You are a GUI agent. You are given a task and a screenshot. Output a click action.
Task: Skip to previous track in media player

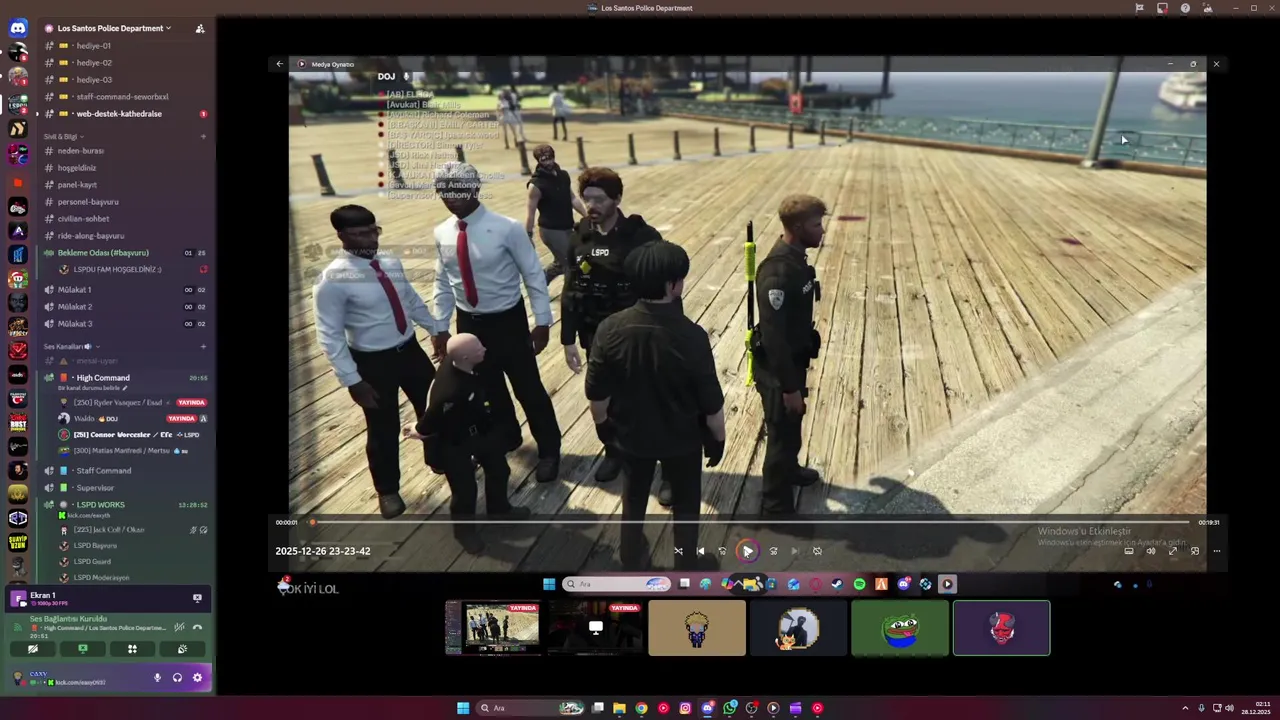click(x=700, y=551)
